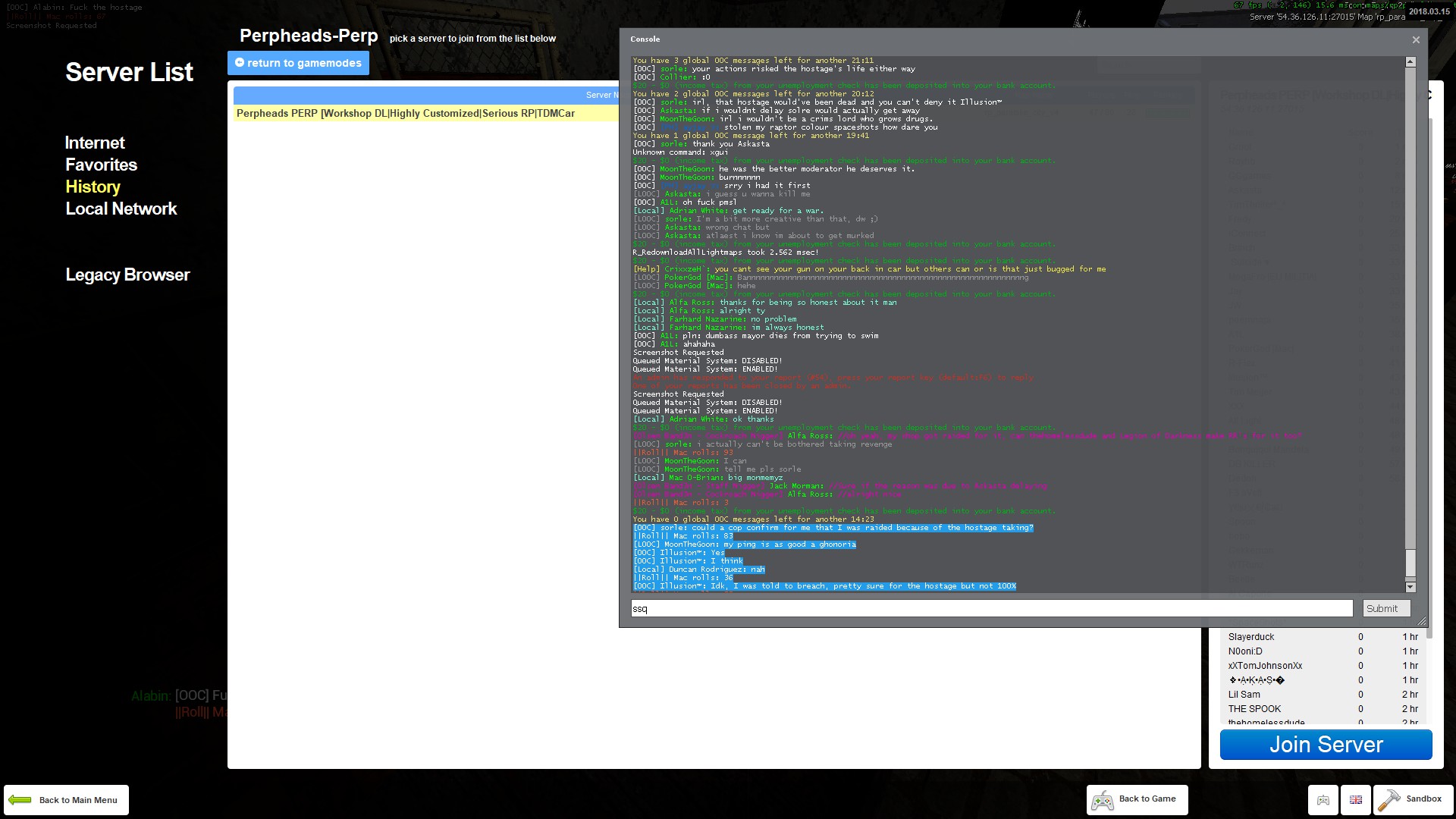The width and height of the screenshot is (1456, 819).
Task: Click the green Back to Main Menu arrow
Action: tap(20, 799)
